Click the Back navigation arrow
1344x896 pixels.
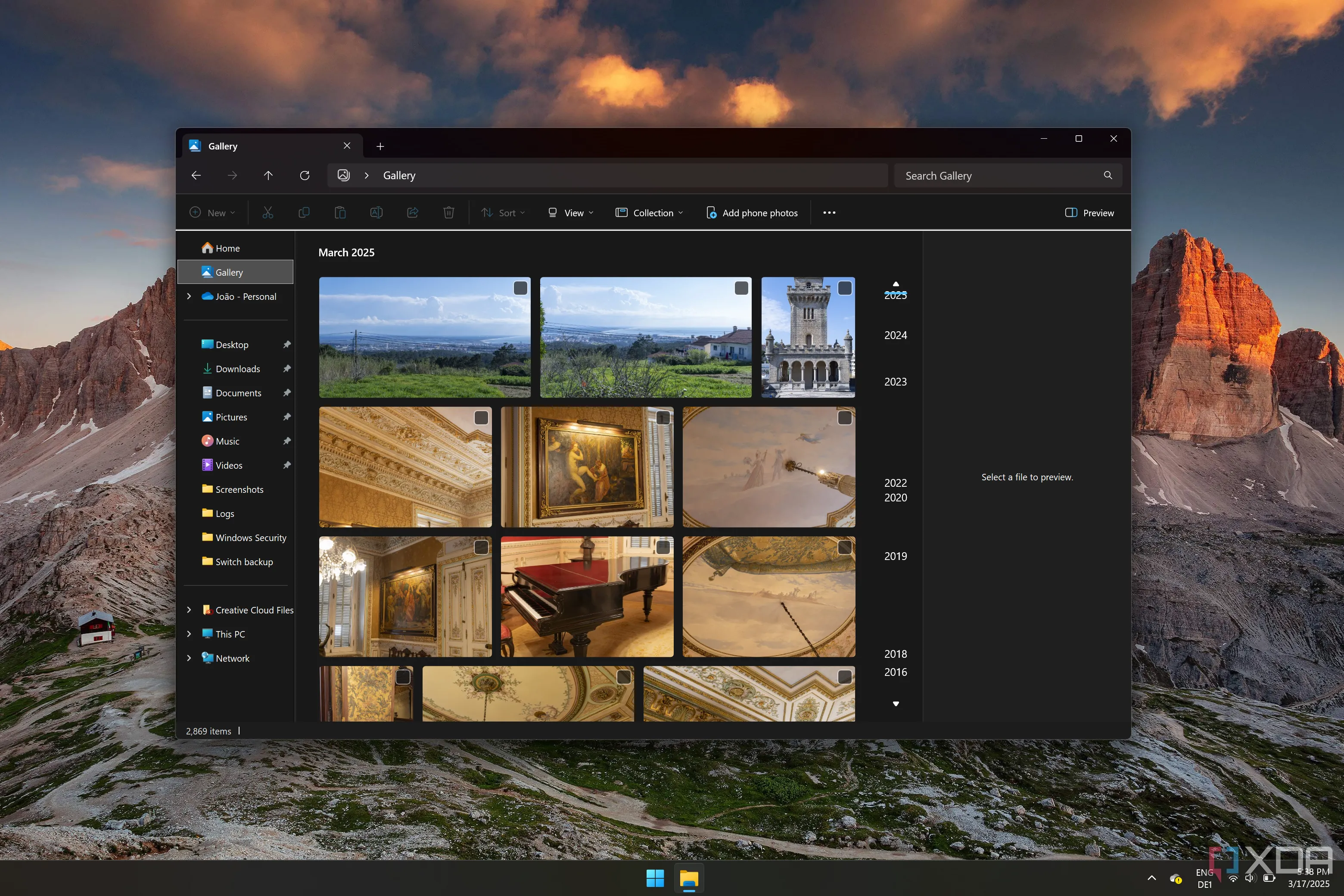(x=196, y=175)
